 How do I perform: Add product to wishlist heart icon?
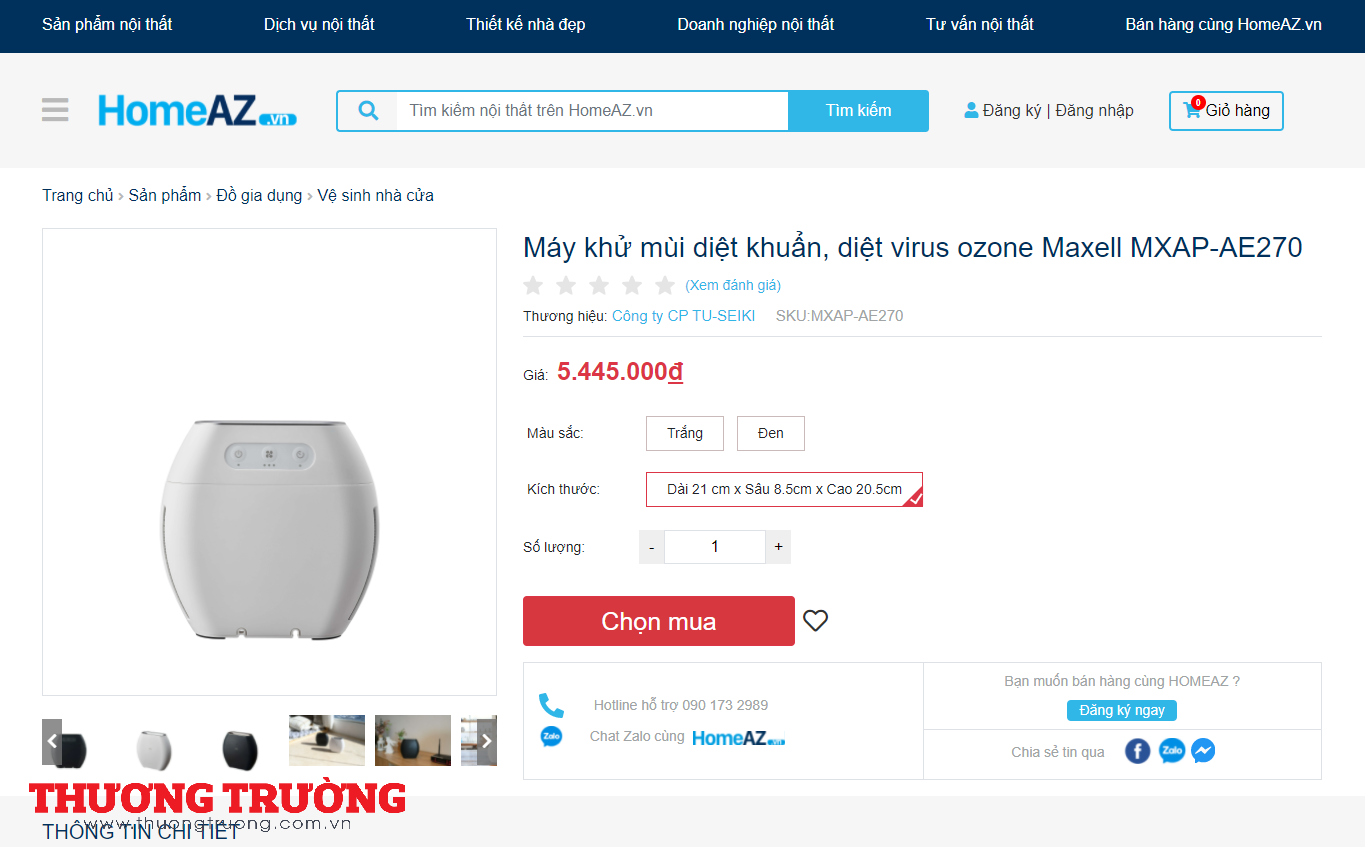tap(816, 621)
